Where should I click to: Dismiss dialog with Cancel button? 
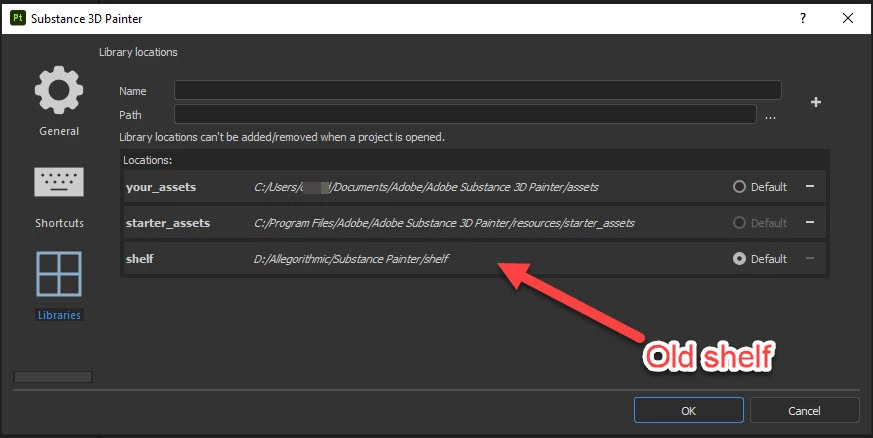coord(805,411)
